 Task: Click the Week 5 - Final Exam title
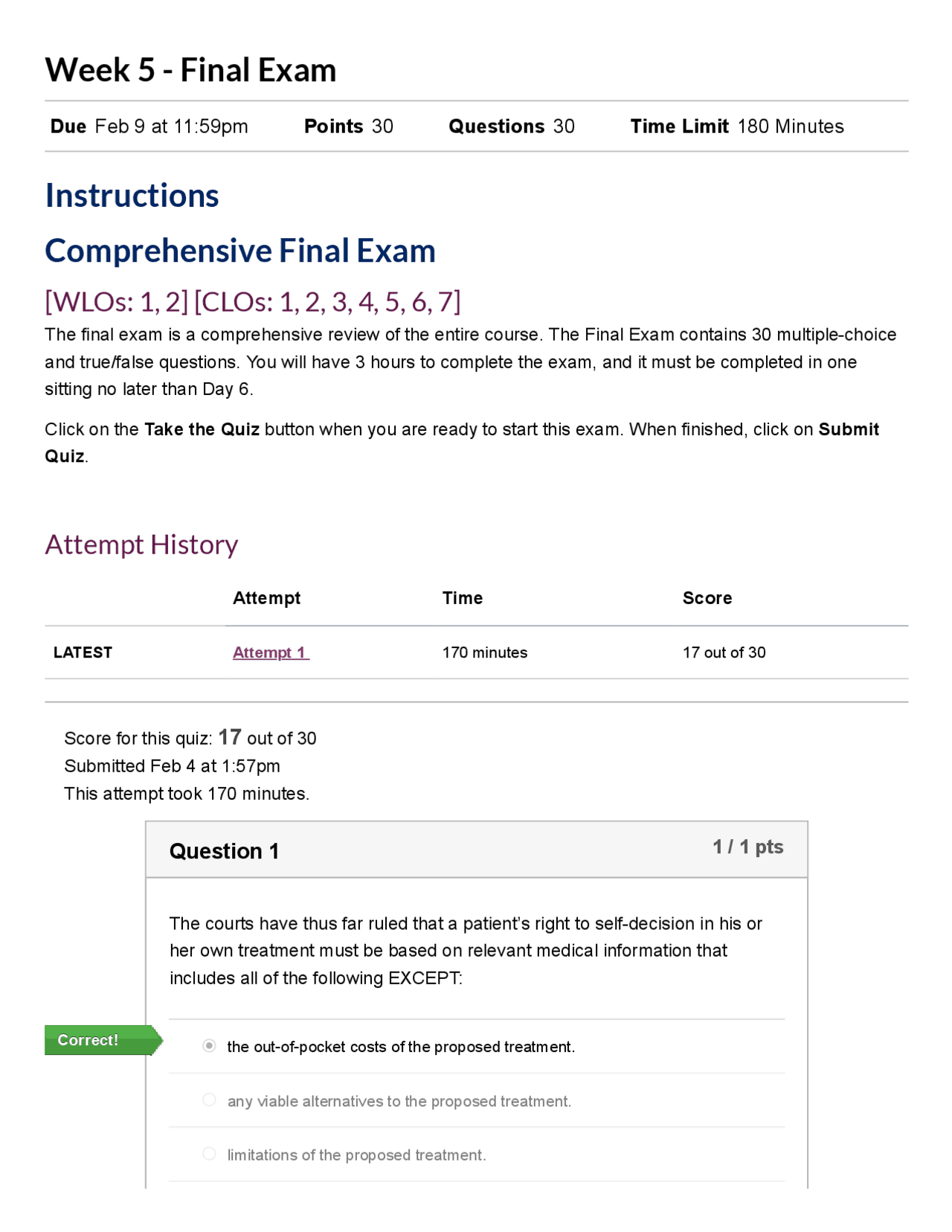coord(190,69)
